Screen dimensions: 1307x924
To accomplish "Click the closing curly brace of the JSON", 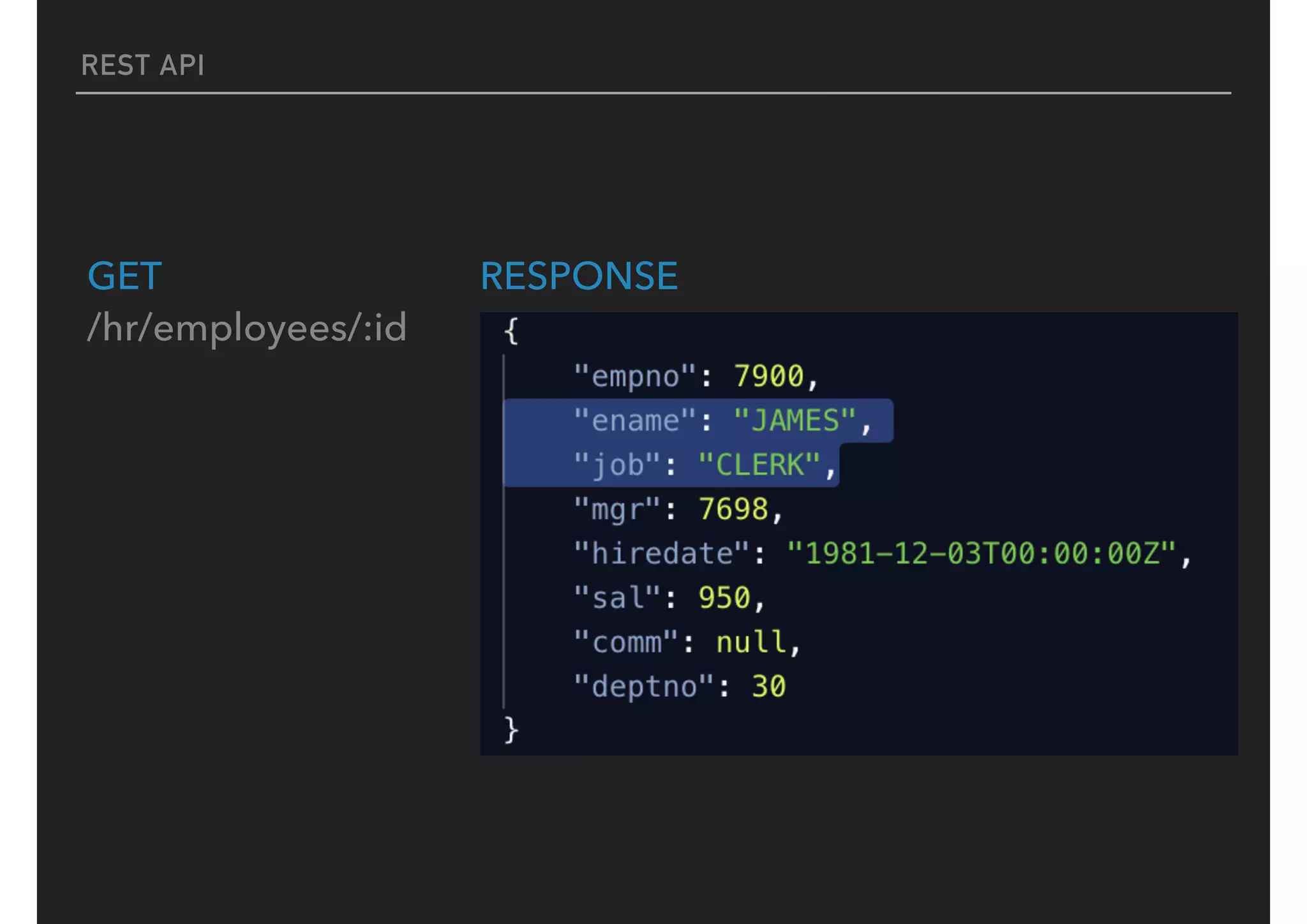I will pos(511,729).
